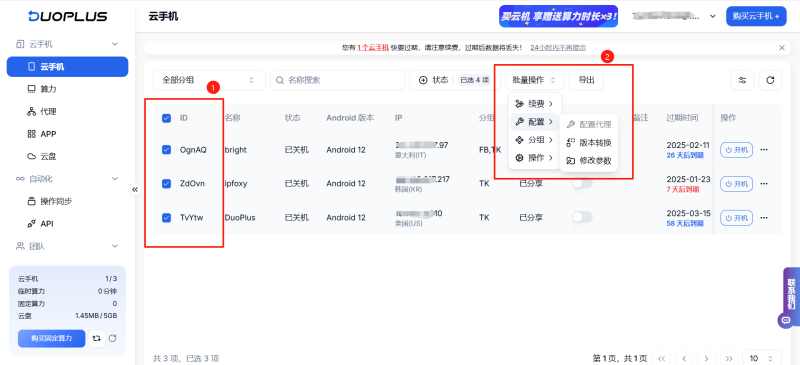Open the 全部分组 group dropdown
800x365 pixels.
[209, 80]
